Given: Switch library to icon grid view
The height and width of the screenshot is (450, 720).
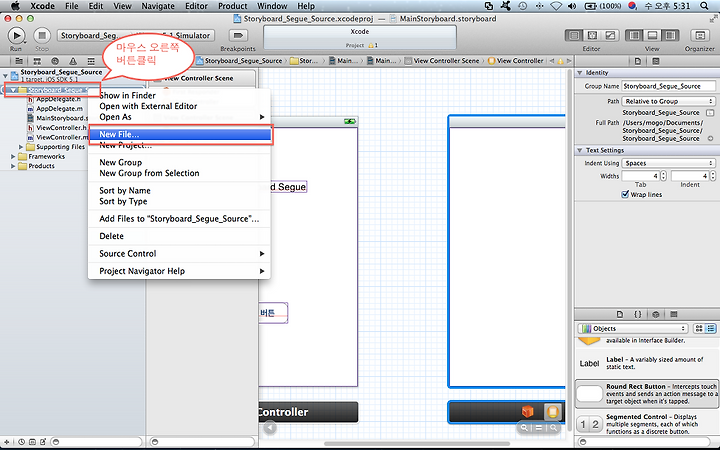Looking at the screenshot, I should coord(699,328).
